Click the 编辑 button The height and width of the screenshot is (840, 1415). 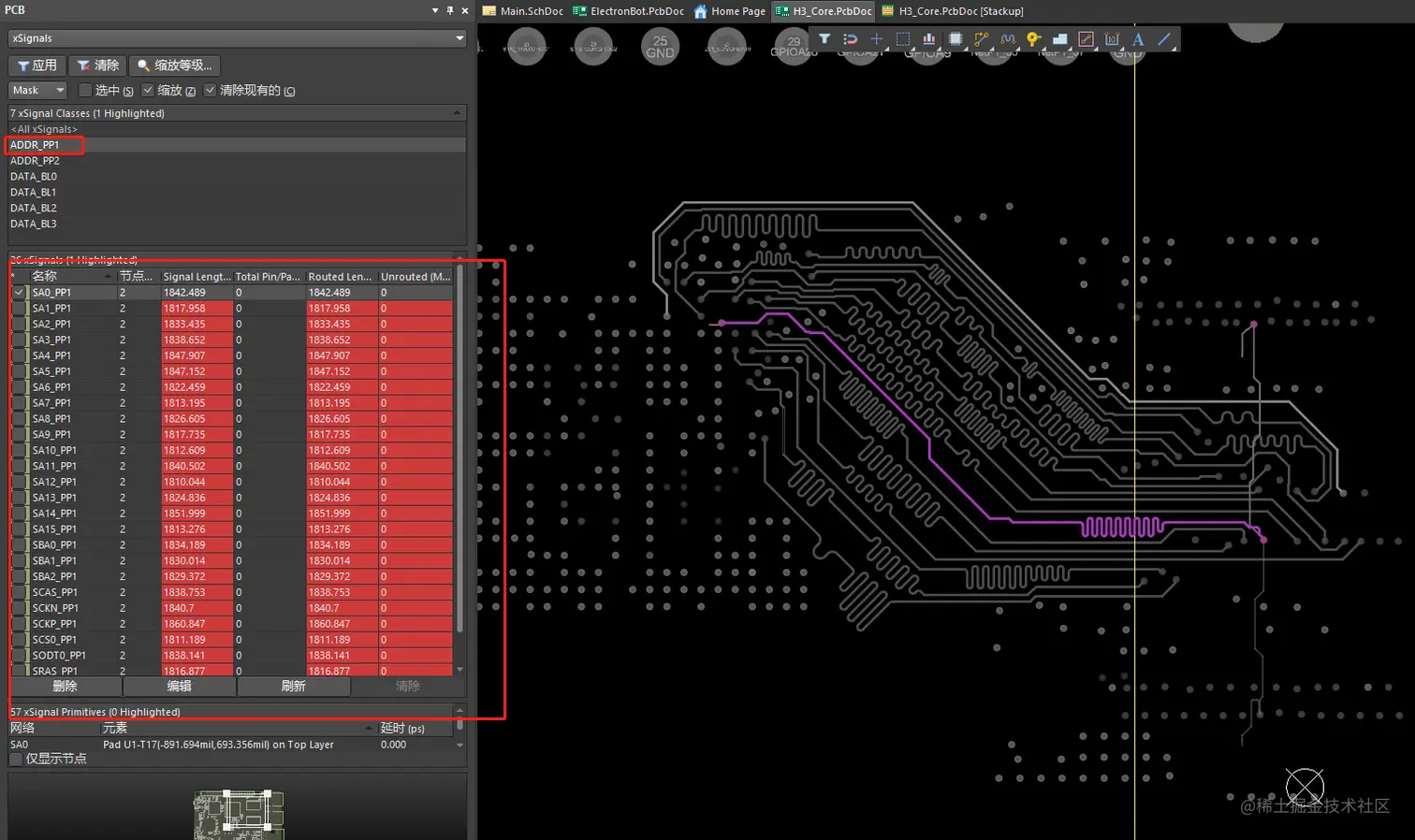(x=180, y=686)
